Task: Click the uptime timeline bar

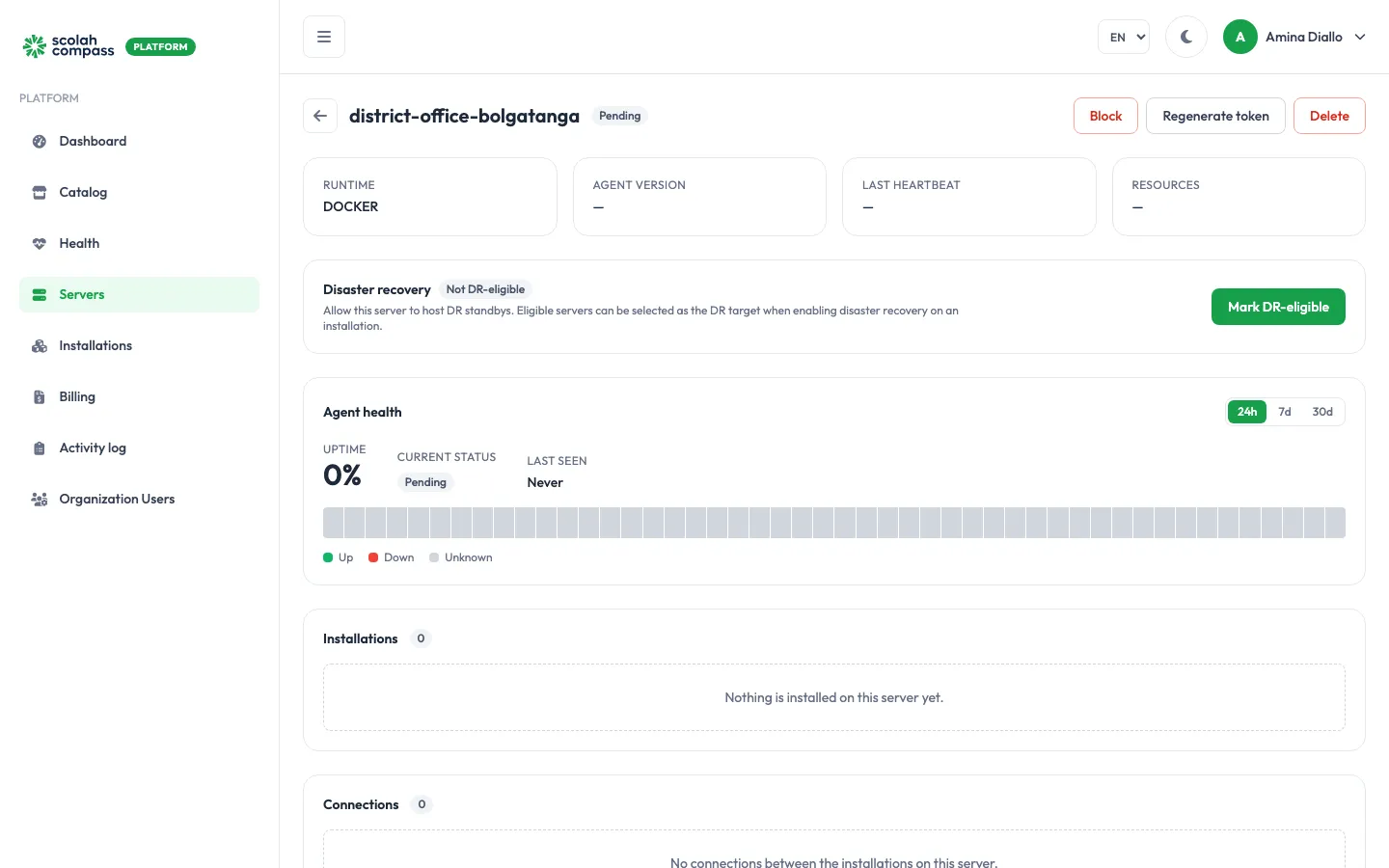Action: (x=834, y=523)
